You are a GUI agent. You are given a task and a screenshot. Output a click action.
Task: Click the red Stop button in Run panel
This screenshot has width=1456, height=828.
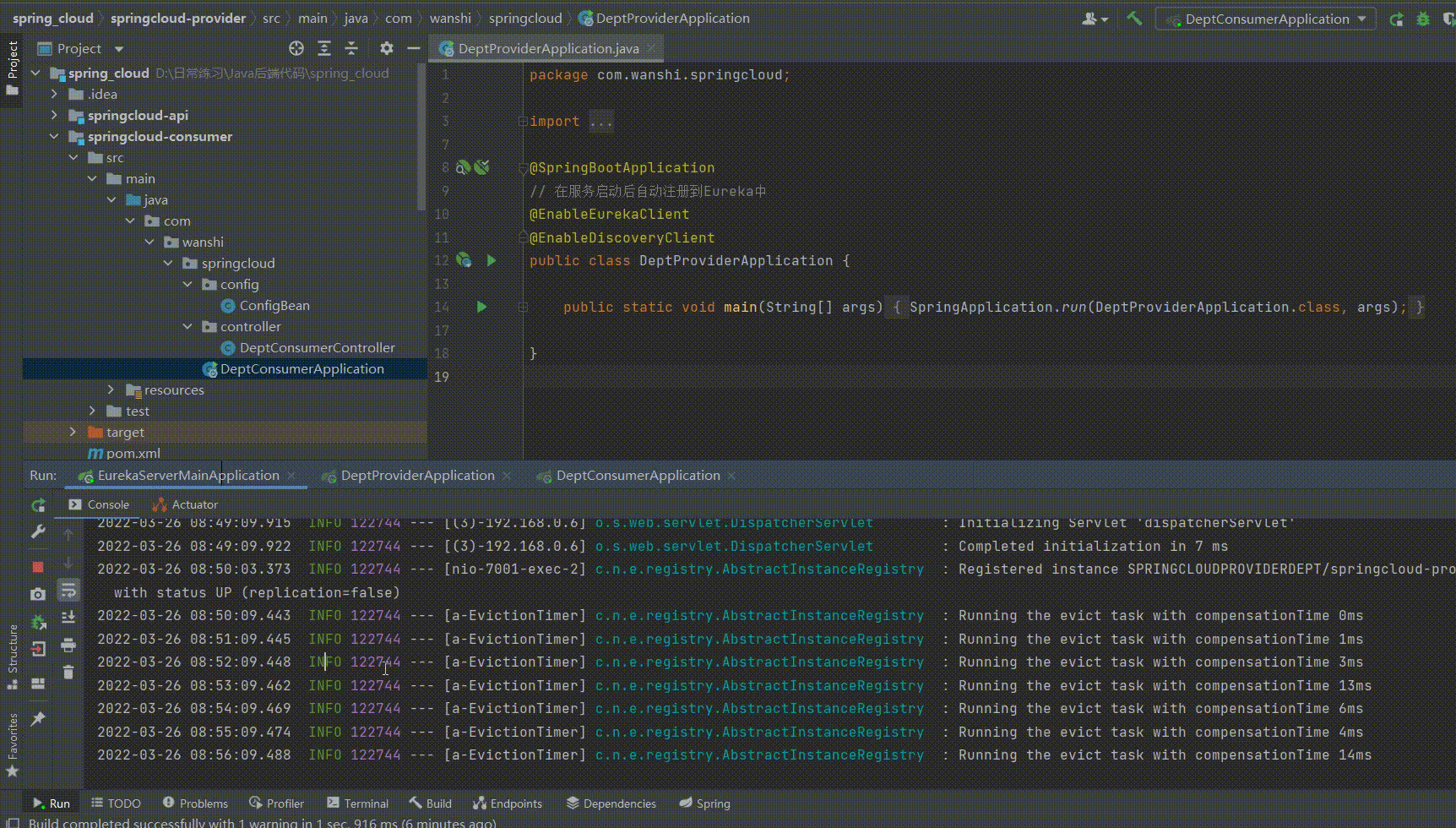click(38, 566)
